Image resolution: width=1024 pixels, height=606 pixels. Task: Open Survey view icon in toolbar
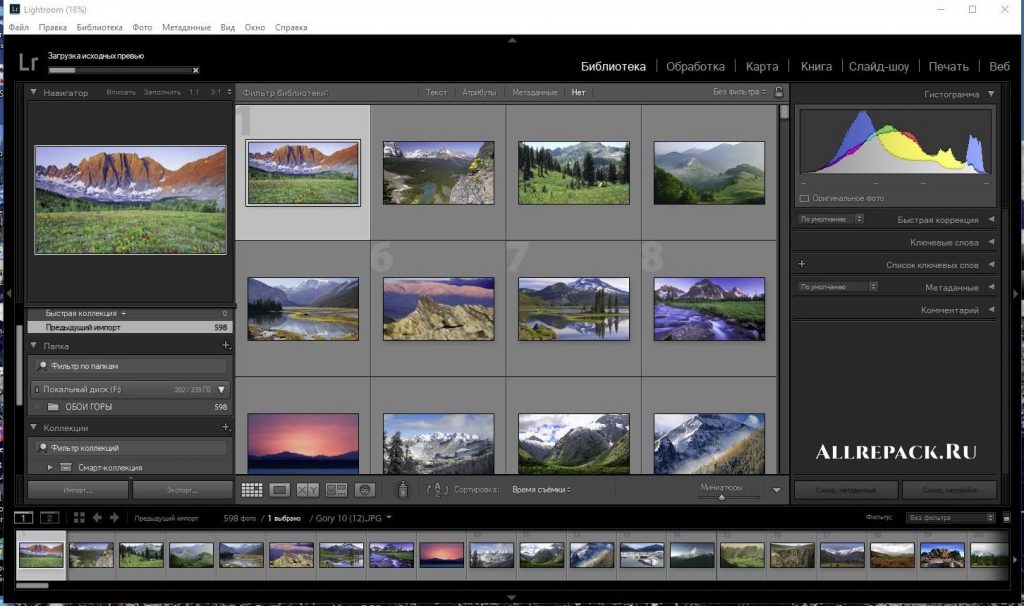pos(336,490)
